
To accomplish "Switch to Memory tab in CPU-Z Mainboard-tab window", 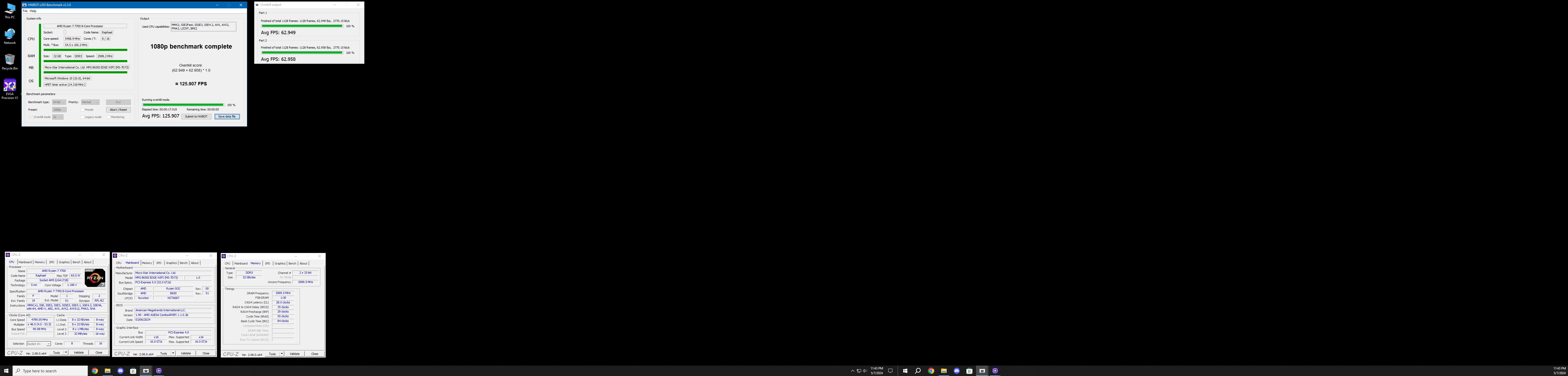I will click(147, 263).
